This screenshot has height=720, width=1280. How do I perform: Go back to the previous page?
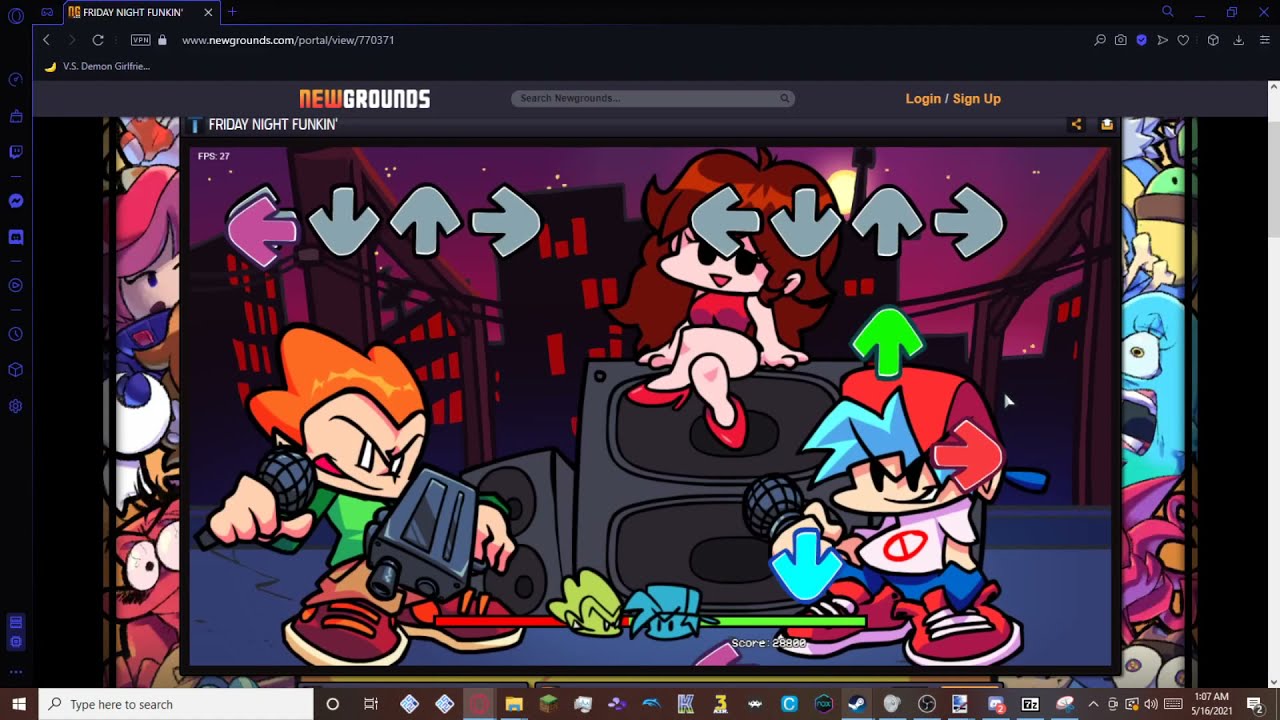click(46, 40)
